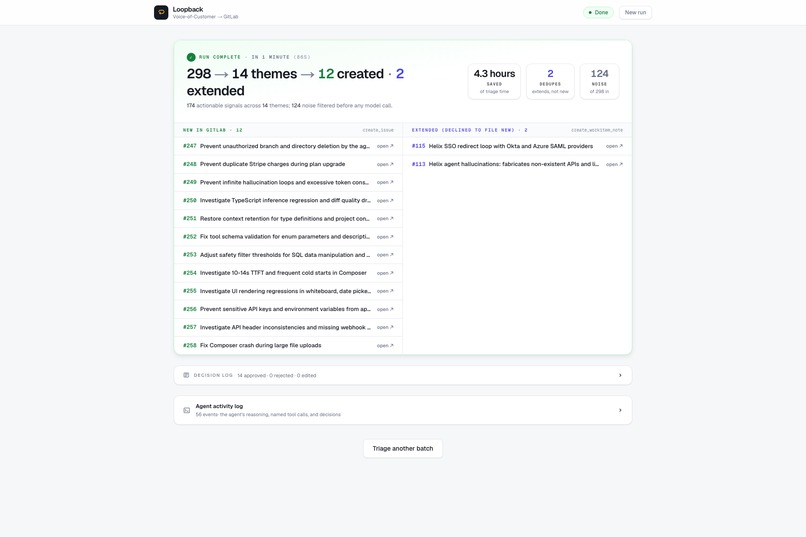Click the New in GitLab section header
The height and width of the screenshot is (537, 806).
click(213, 130)
